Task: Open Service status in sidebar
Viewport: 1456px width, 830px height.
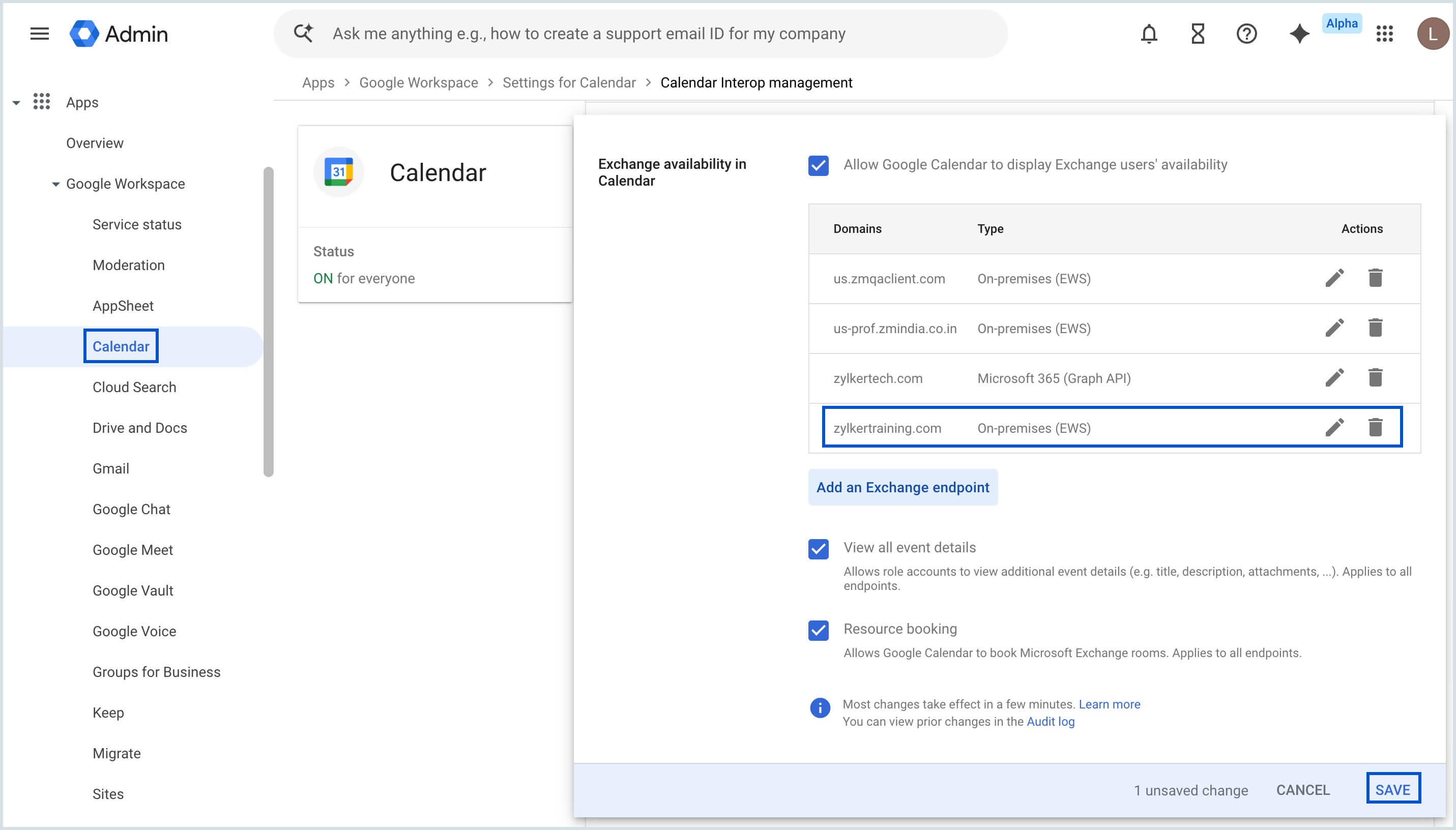Action: (137, 225)
